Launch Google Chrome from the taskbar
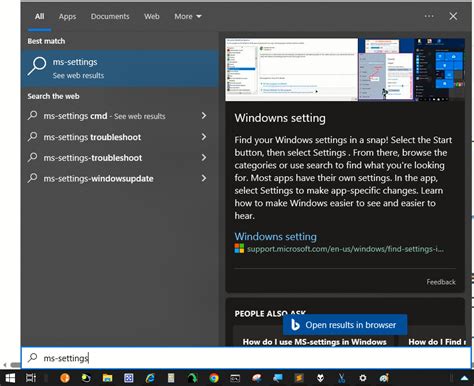This screenshot has width=474, height=386. point(214,378)
